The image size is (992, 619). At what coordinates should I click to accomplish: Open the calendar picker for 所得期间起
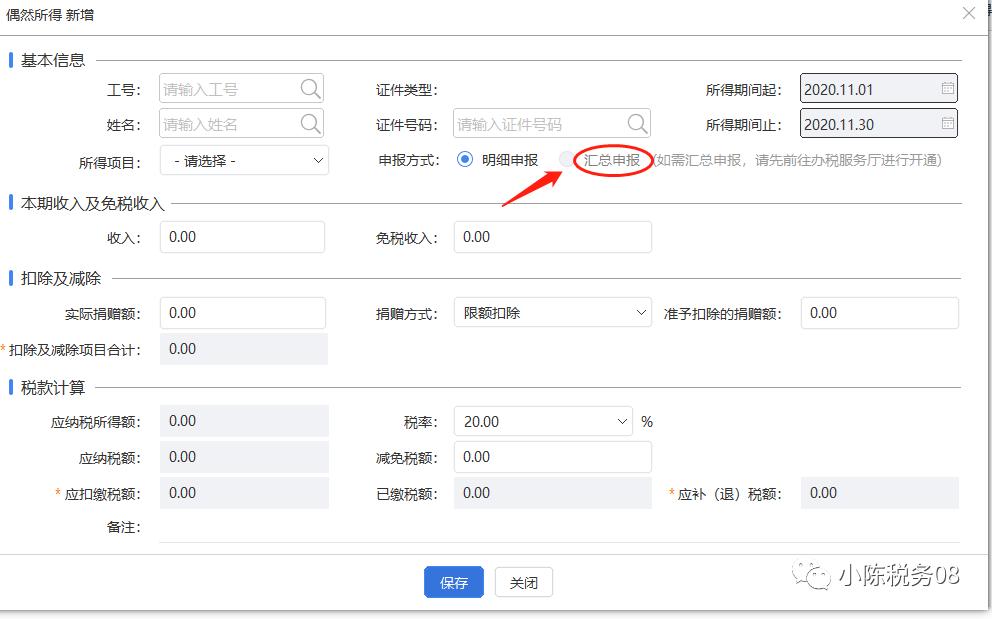[946, 88]
